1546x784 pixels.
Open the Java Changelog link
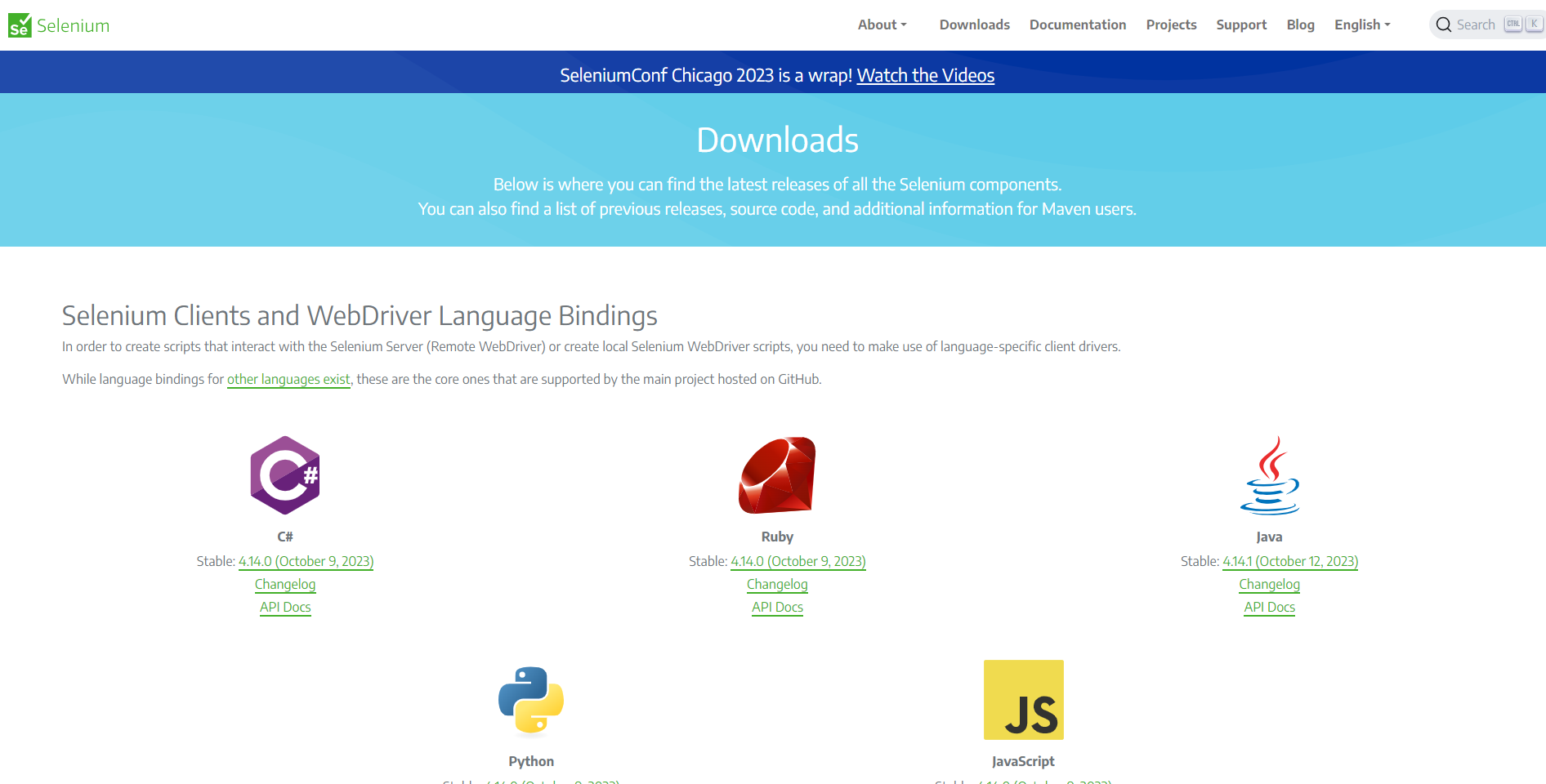click(1269, 584)
